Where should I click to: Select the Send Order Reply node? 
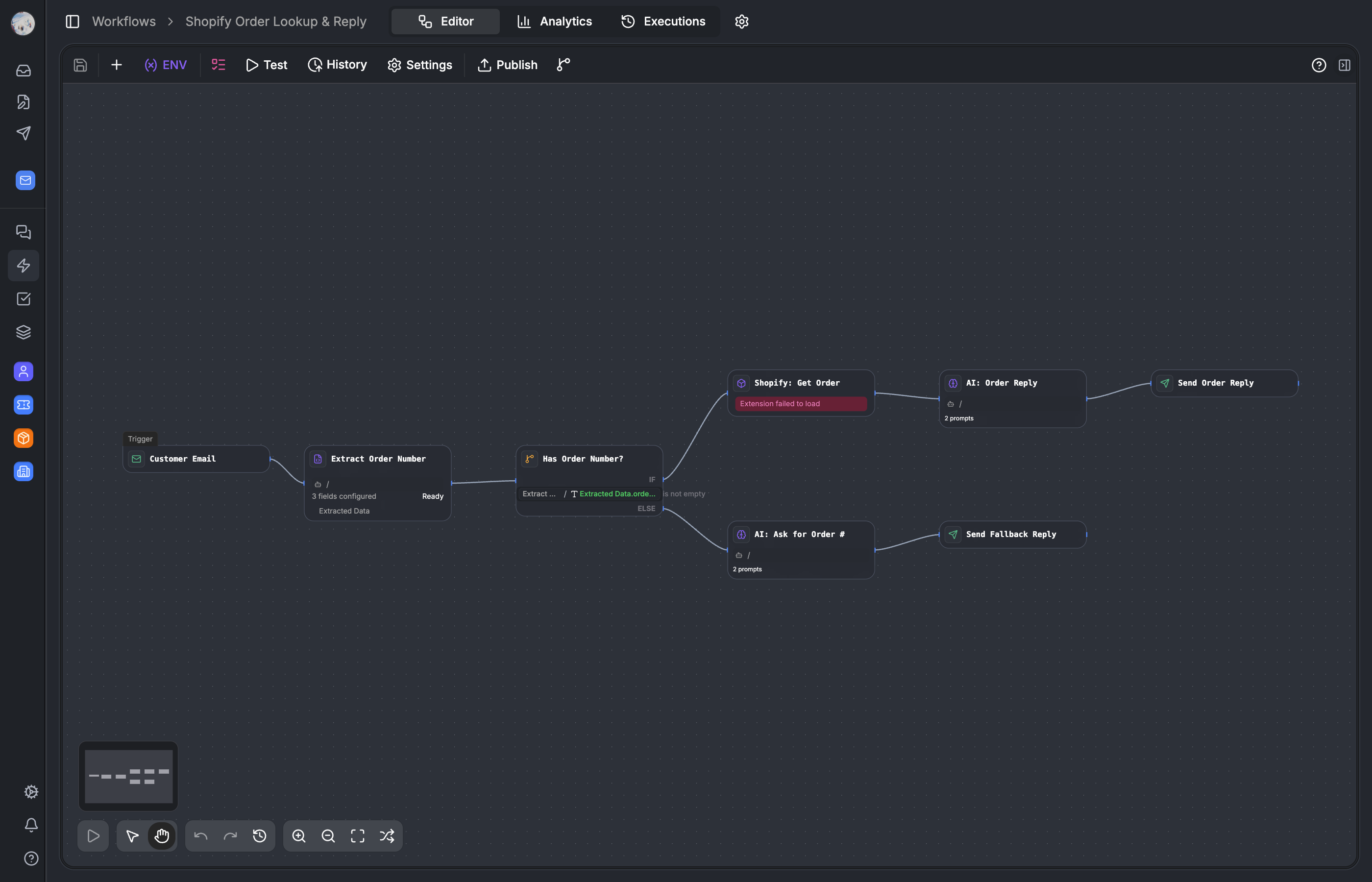1224,383
